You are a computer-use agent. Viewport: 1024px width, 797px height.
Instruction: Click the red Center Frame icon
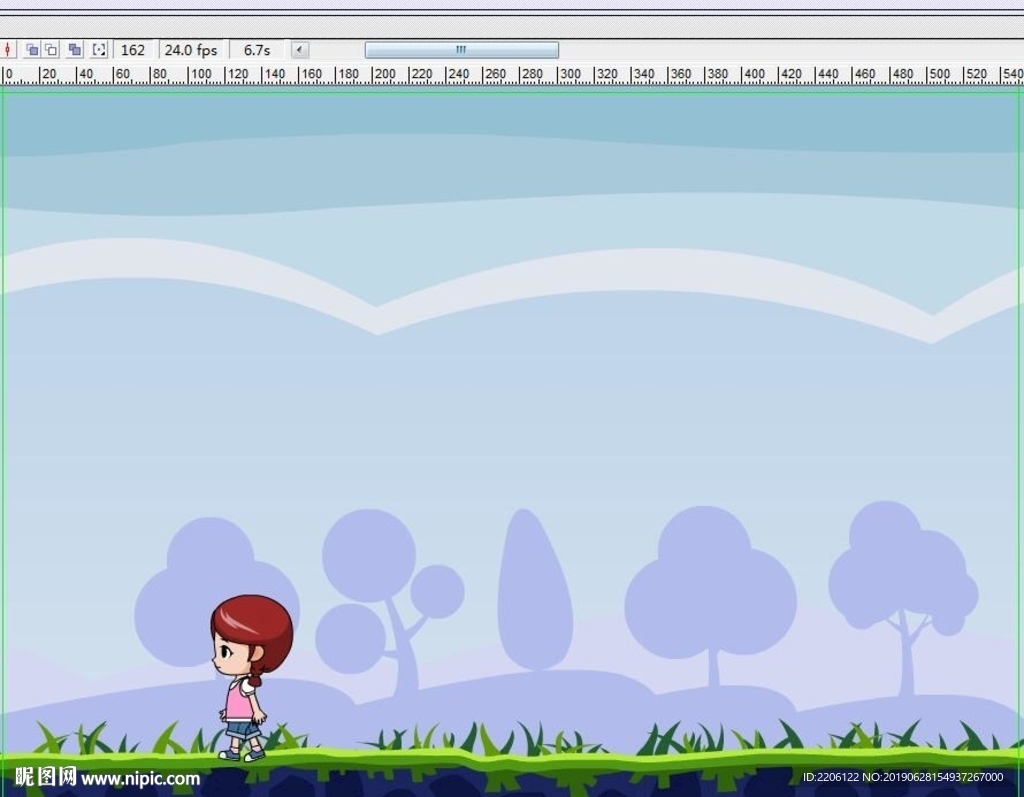(7, 50)
